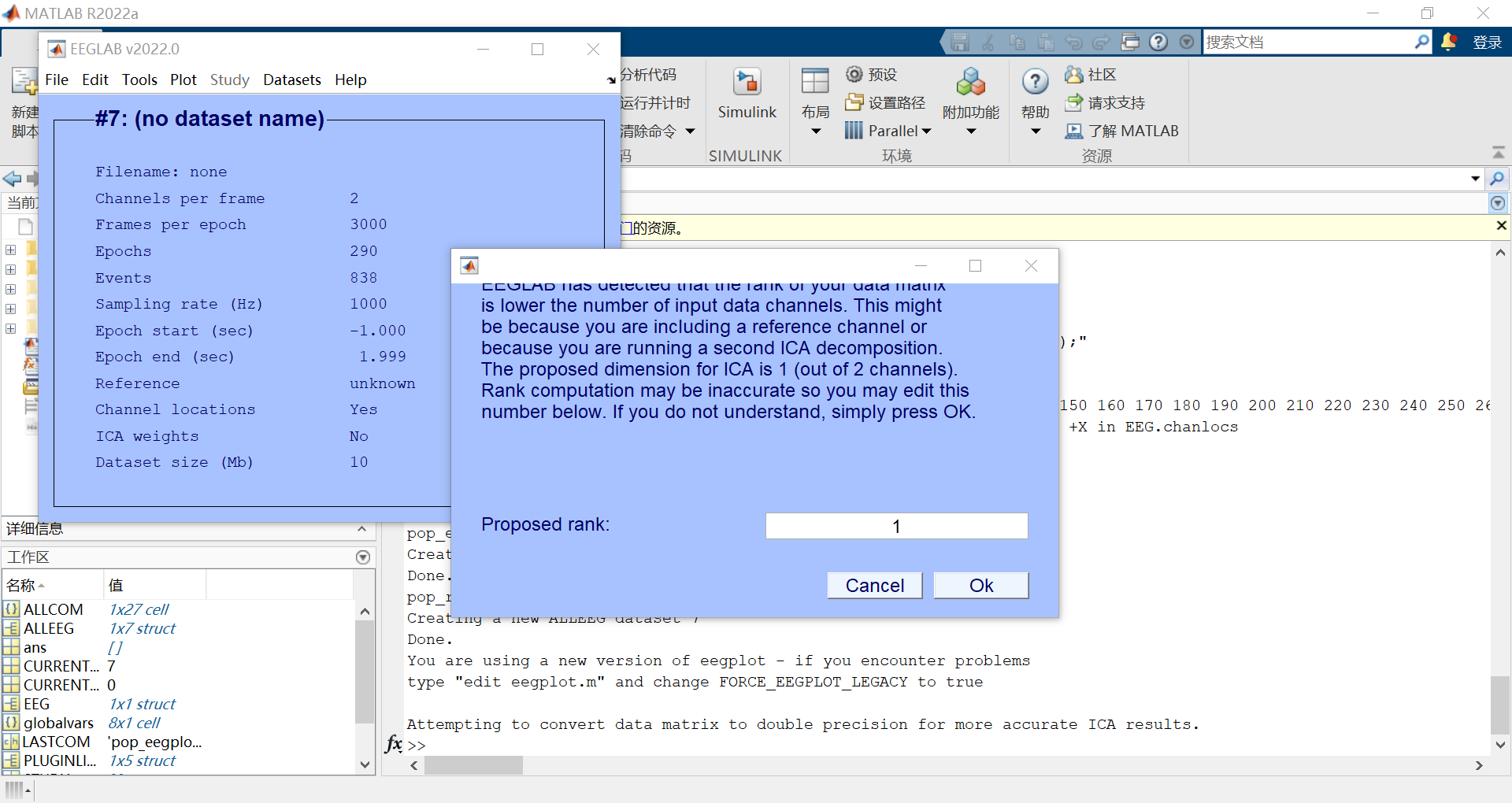
Task: Select the ALLCOM workspace variable
Action: click(52, 609)
